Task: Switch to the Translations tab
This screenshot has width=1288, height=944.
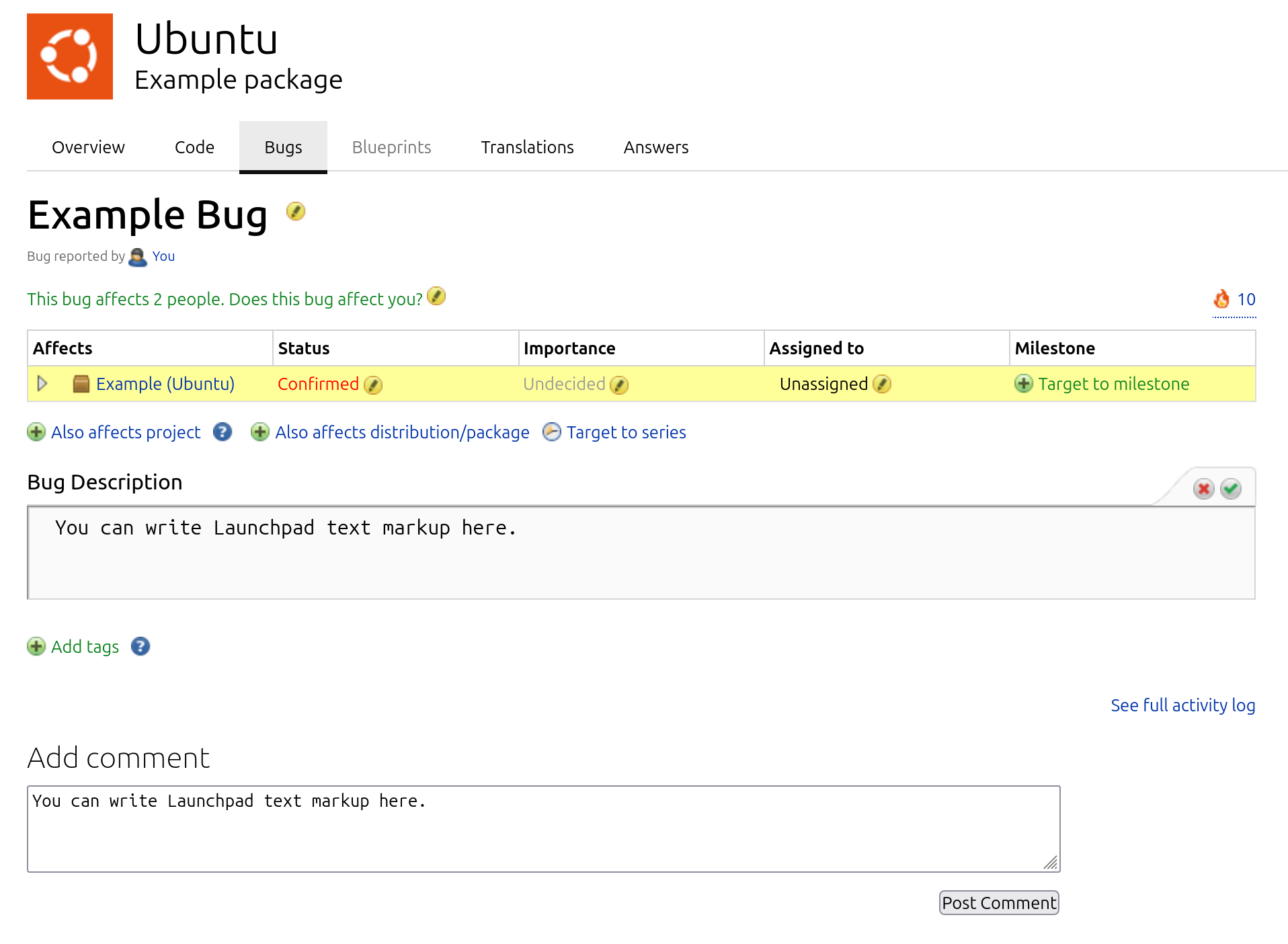Action: pos(528,147)
